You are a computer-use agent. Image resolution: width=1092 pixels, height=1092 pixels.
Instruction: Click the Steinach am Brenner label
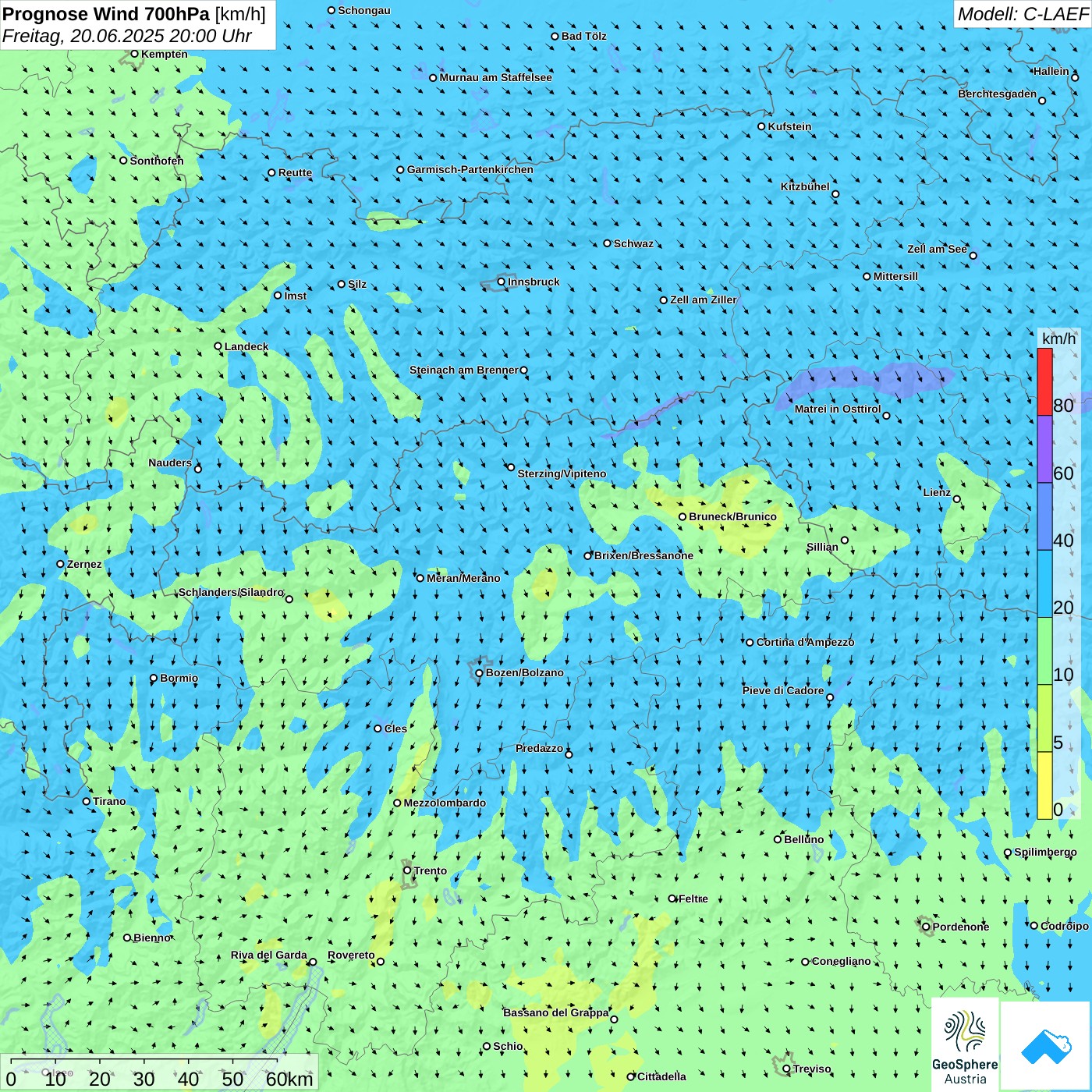click(463, 370)
